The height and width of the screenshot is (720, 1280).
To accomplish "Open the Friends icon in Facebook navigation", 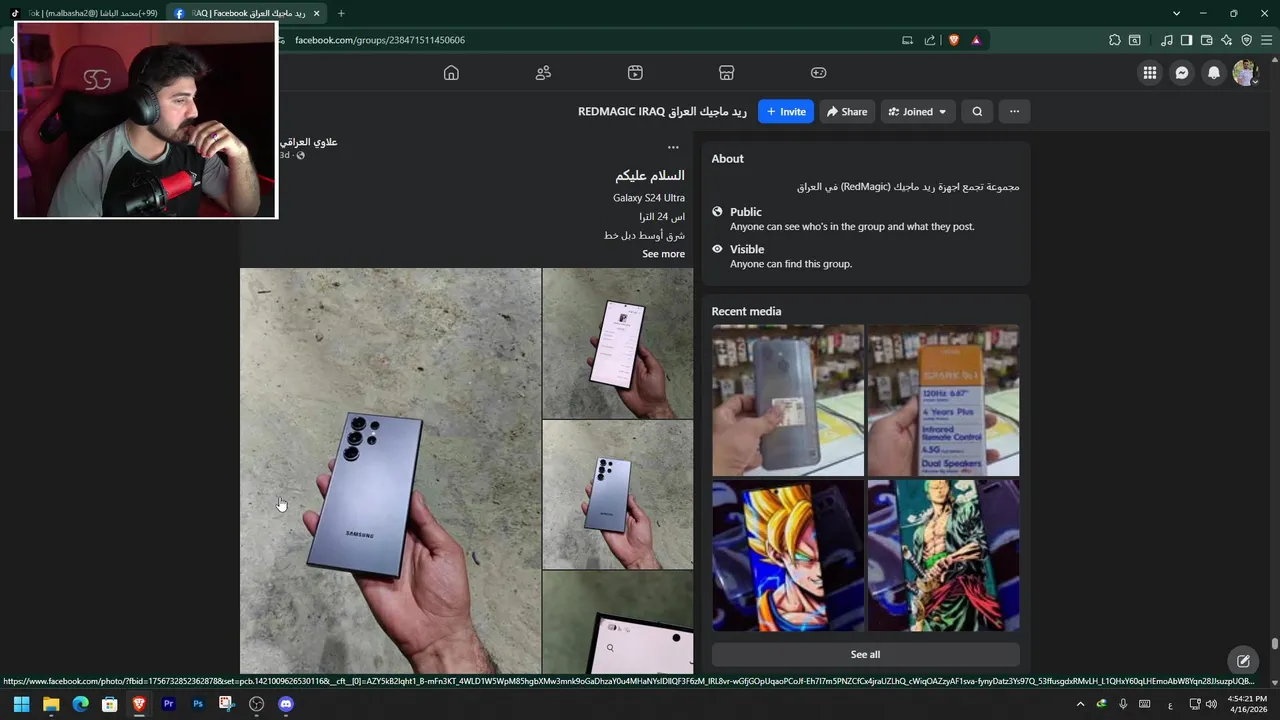I will [x=543, y=73].
